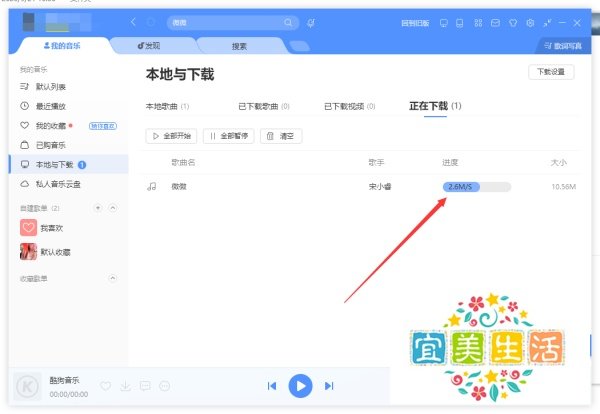This screenshot has height=414, width=600.
Task: Click 全部暂停 button
Action: pos(228,136)
